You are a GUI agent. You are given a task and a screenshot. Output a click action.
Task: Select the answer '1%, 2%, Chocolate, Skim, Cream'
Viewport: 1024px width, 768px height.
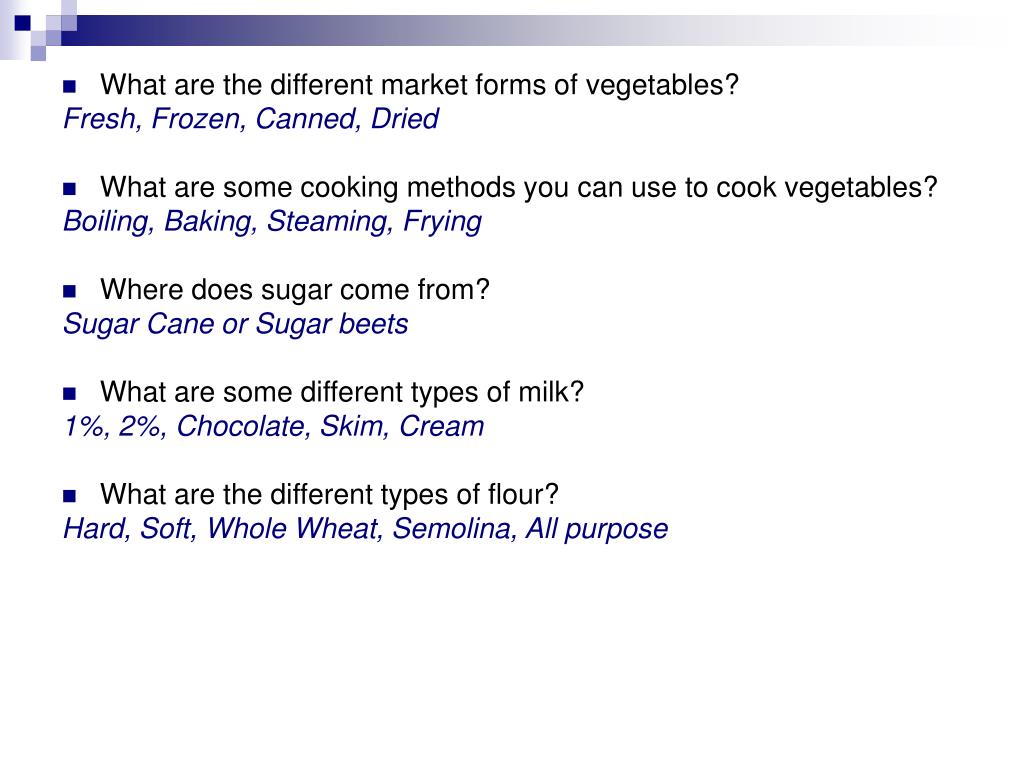274,426
